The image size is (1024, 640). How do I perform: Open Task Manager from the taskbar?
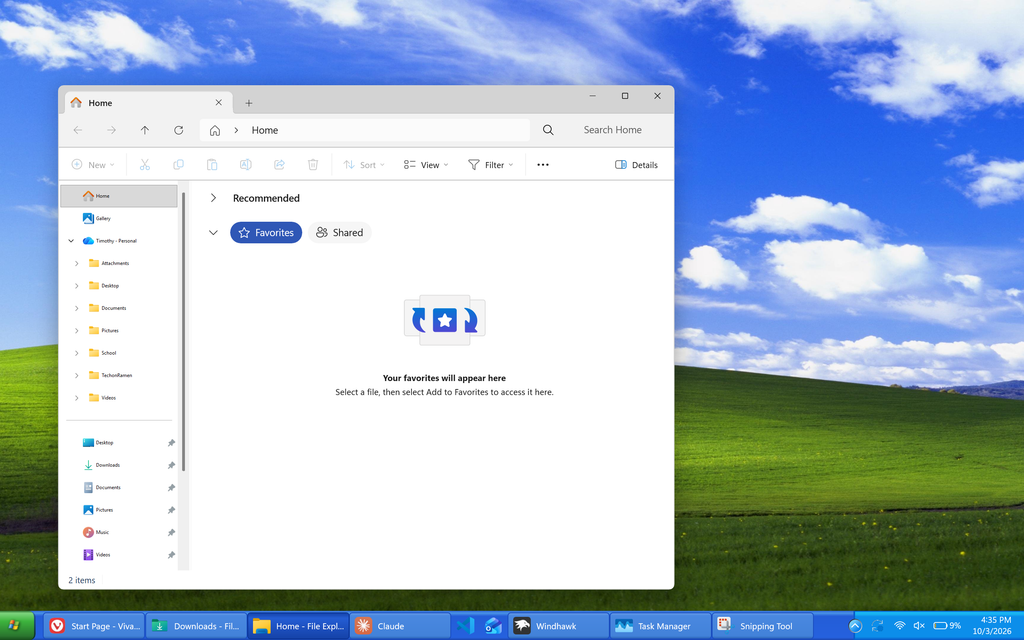(660, 626)
